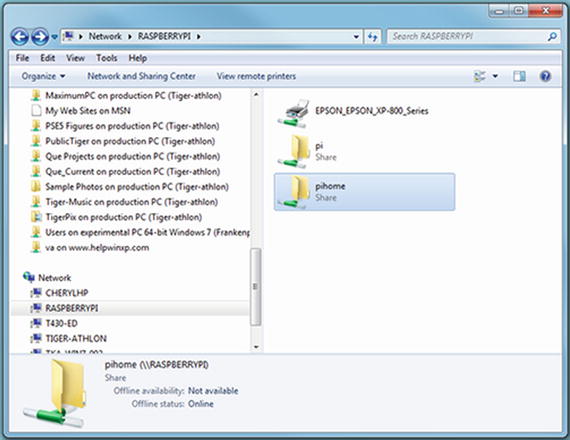
Task: Select PublicTiger on production PC
Action: click(130, 141)
